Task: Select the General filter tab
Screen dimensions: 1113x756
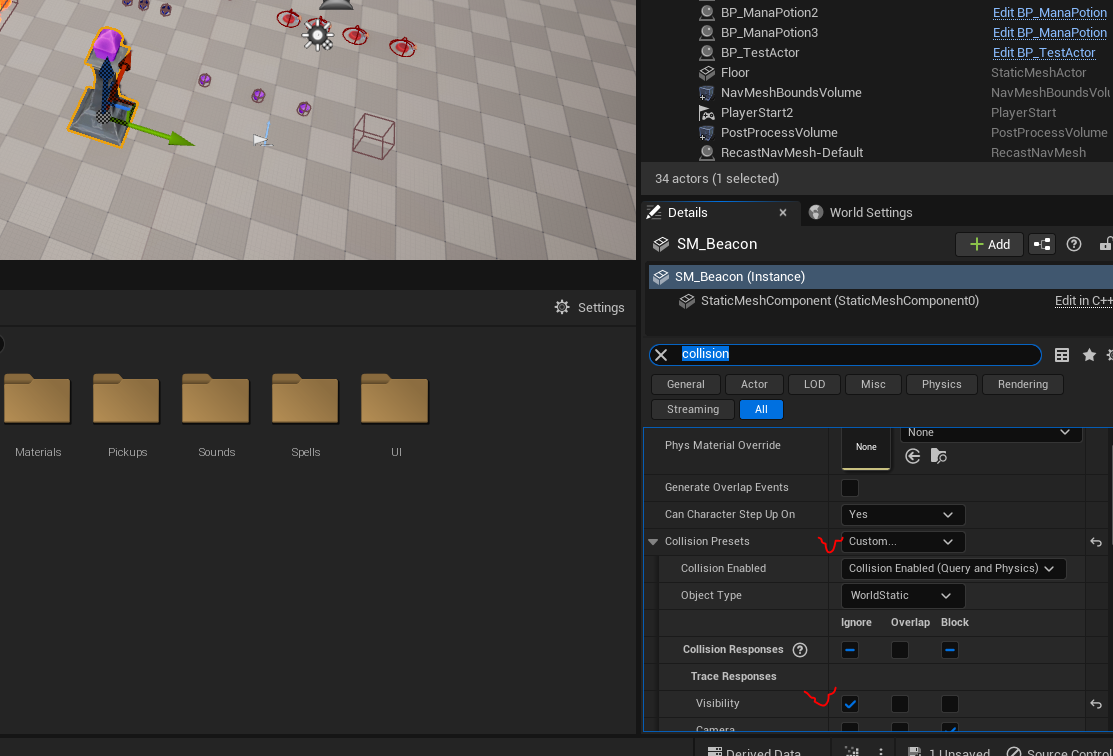Action: [686, 384]
